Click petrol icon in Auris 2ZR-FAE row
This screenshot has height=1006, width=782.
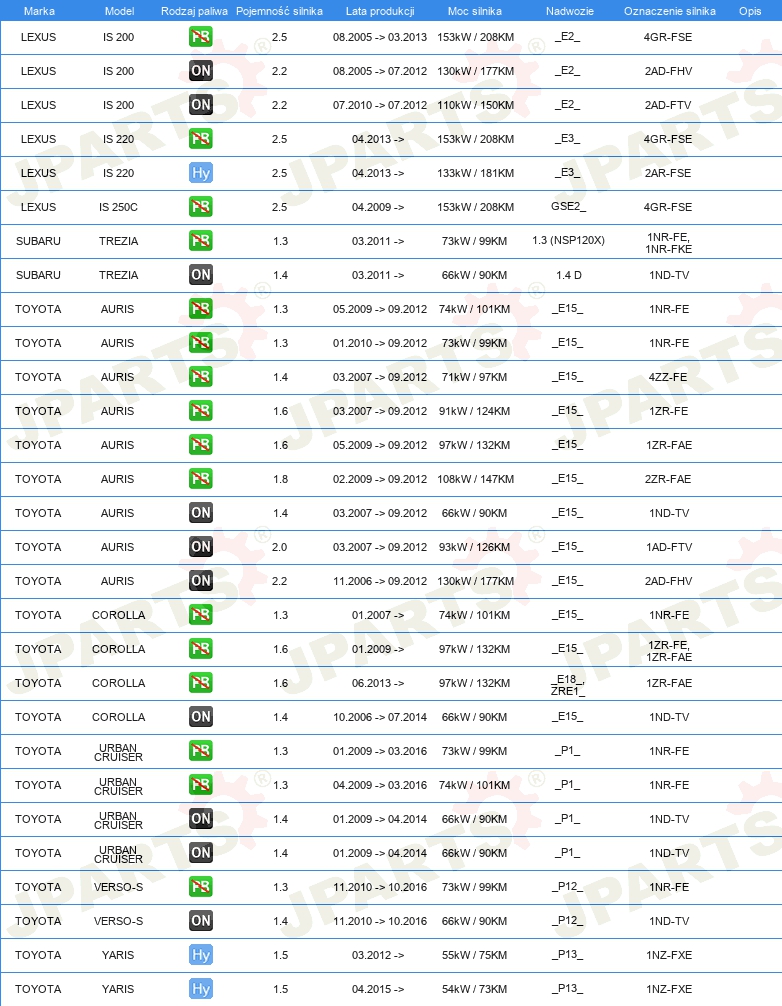click(201, 479)
